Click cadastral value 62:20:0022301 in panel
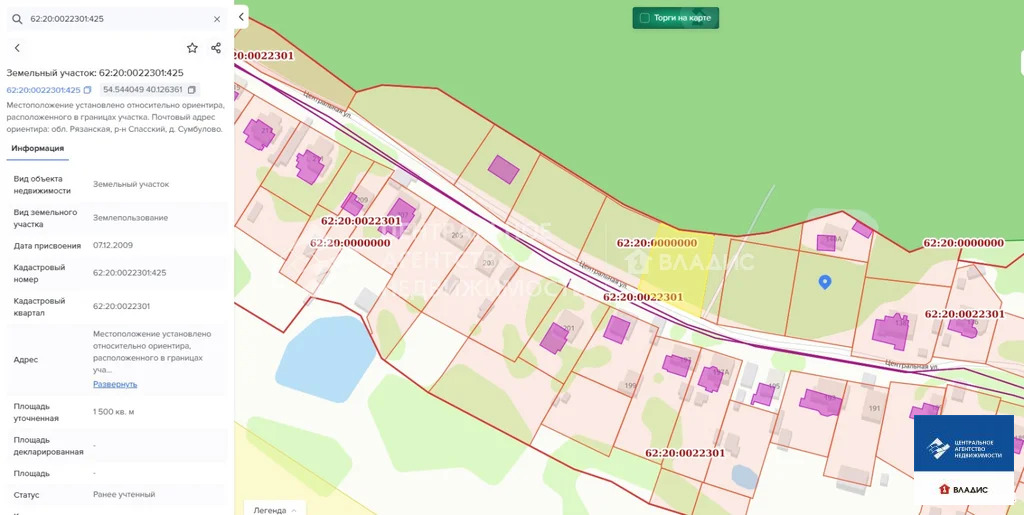Image resolution: width=1024 pixels, height=515 pixels. tap(121, 306)
